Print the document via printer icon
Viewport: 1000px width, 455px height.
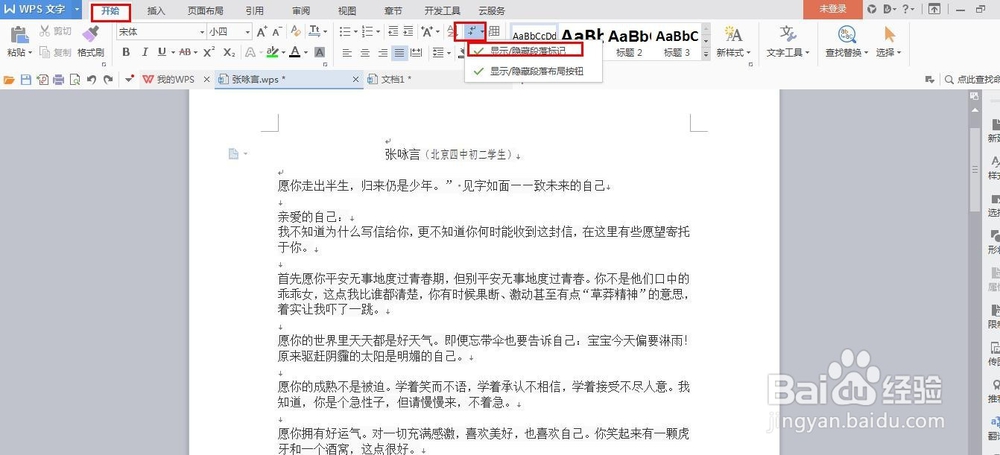[x=59, y=80]
